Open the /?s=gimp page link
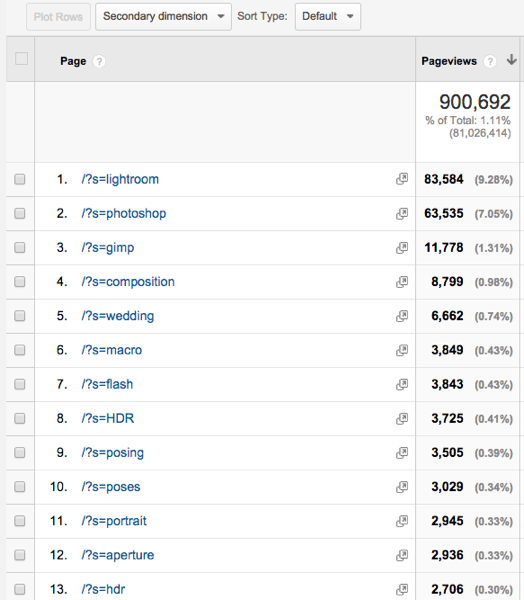The image size is (524, 600). 108,248
